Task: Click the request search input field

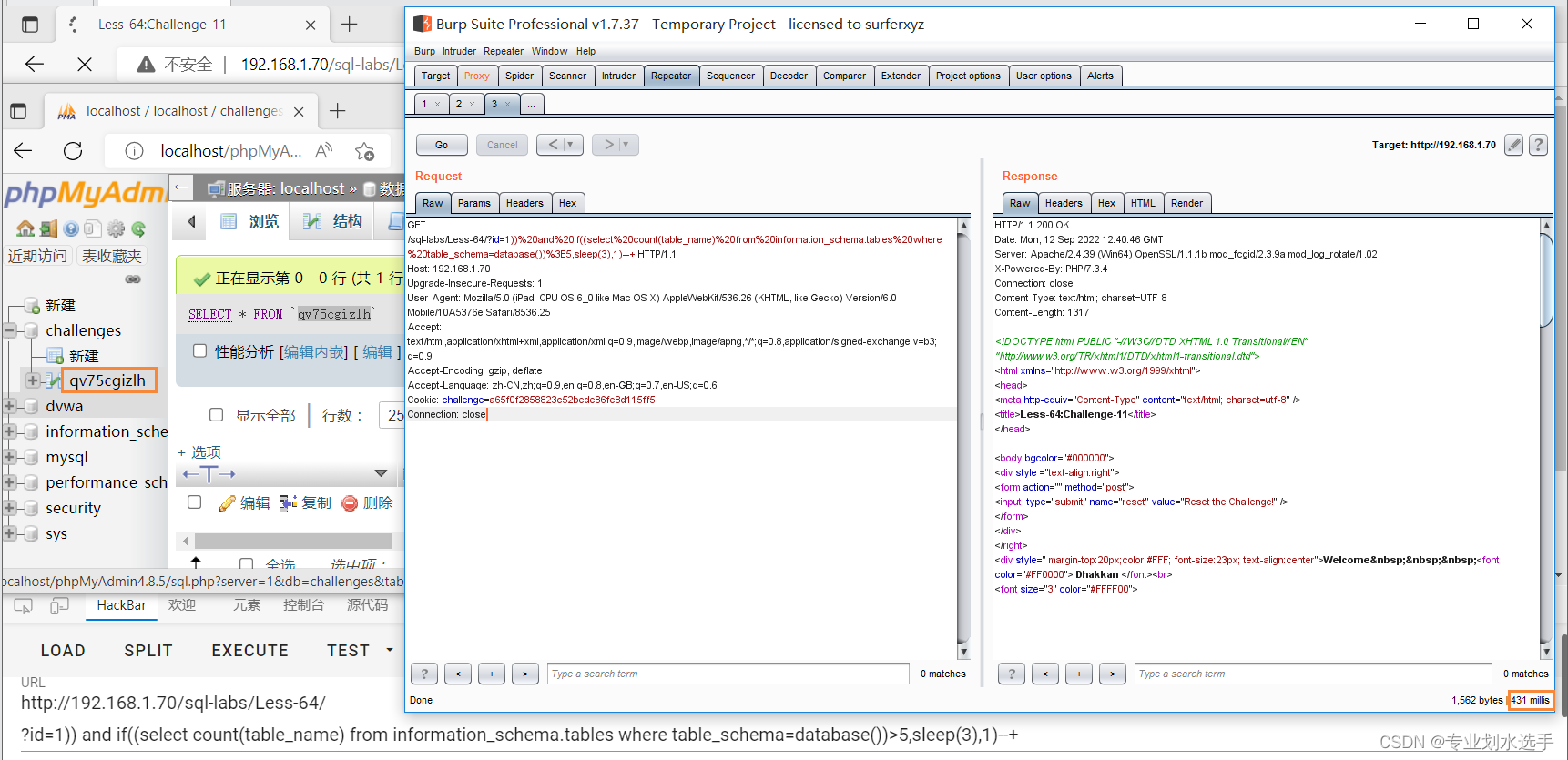Action: [x=728, y=674]
